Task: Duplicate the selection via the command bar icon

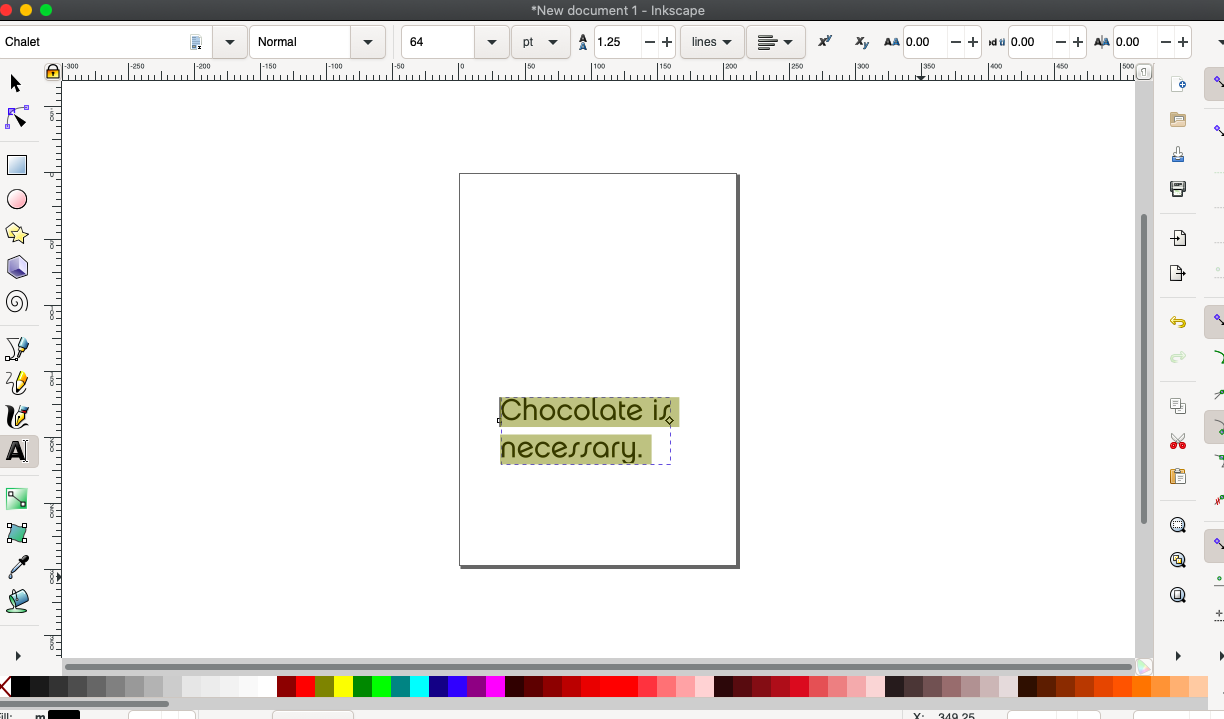Action: click(1178, 406)
